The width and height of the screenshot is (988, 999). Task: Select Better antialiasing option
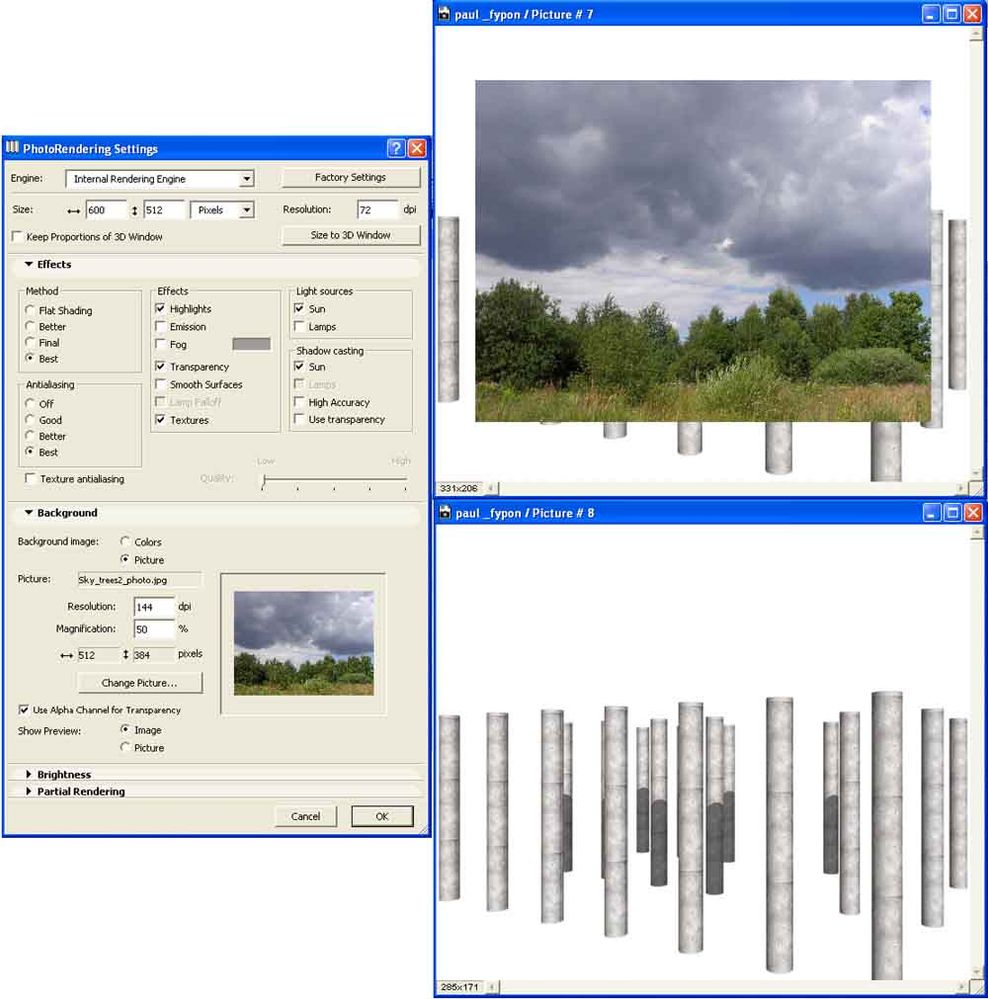click(30, 436)
